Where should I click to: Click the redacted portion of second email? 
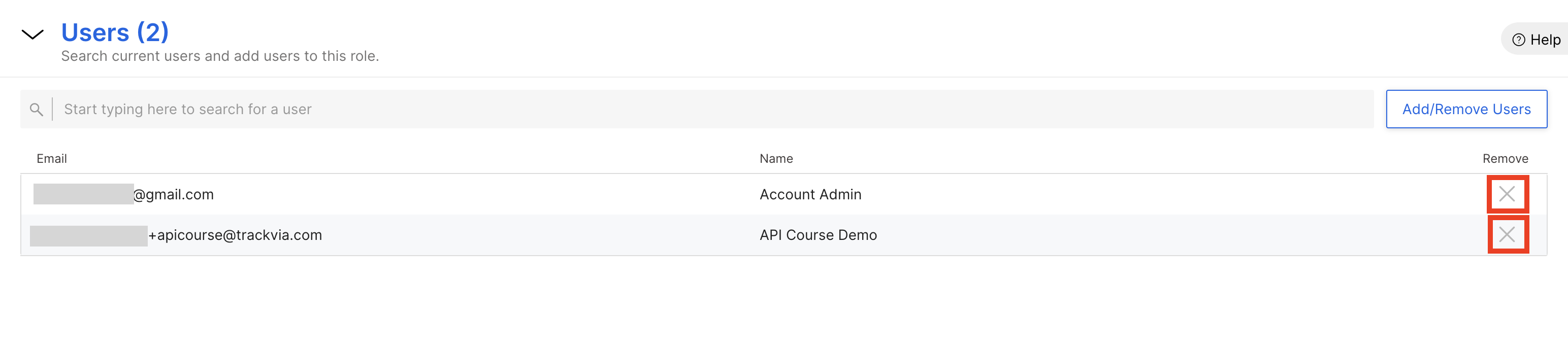point(88,235)
